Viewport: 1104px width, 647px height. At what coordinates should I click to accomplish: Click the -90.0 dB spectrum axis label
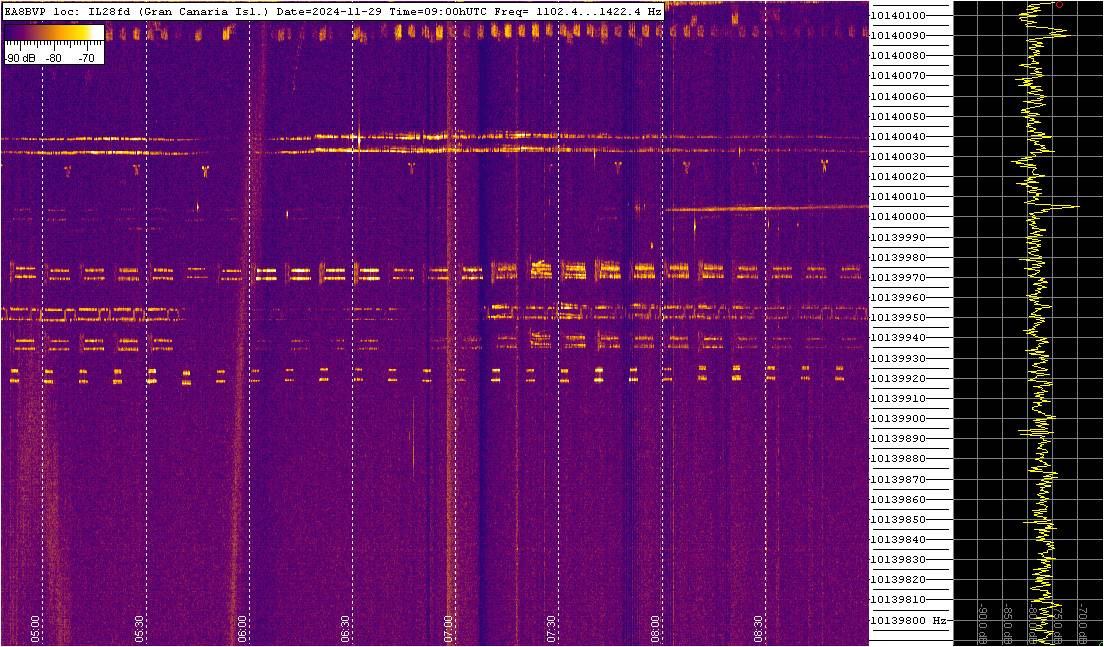983,622
